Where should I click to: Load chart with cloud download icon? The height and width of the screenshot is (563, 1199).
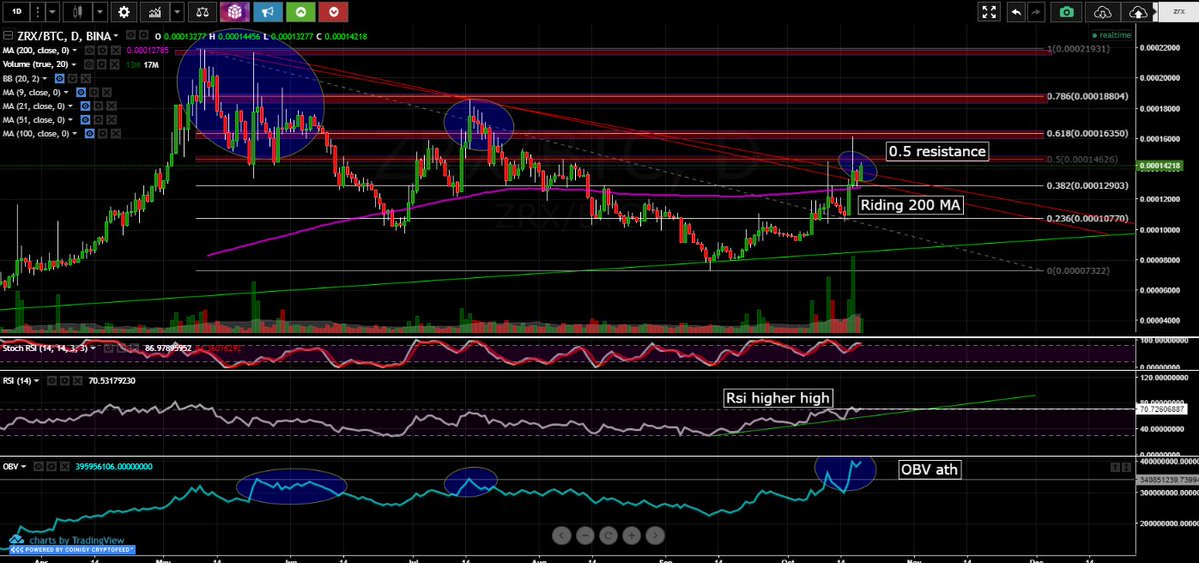[x=1103, y=11]
